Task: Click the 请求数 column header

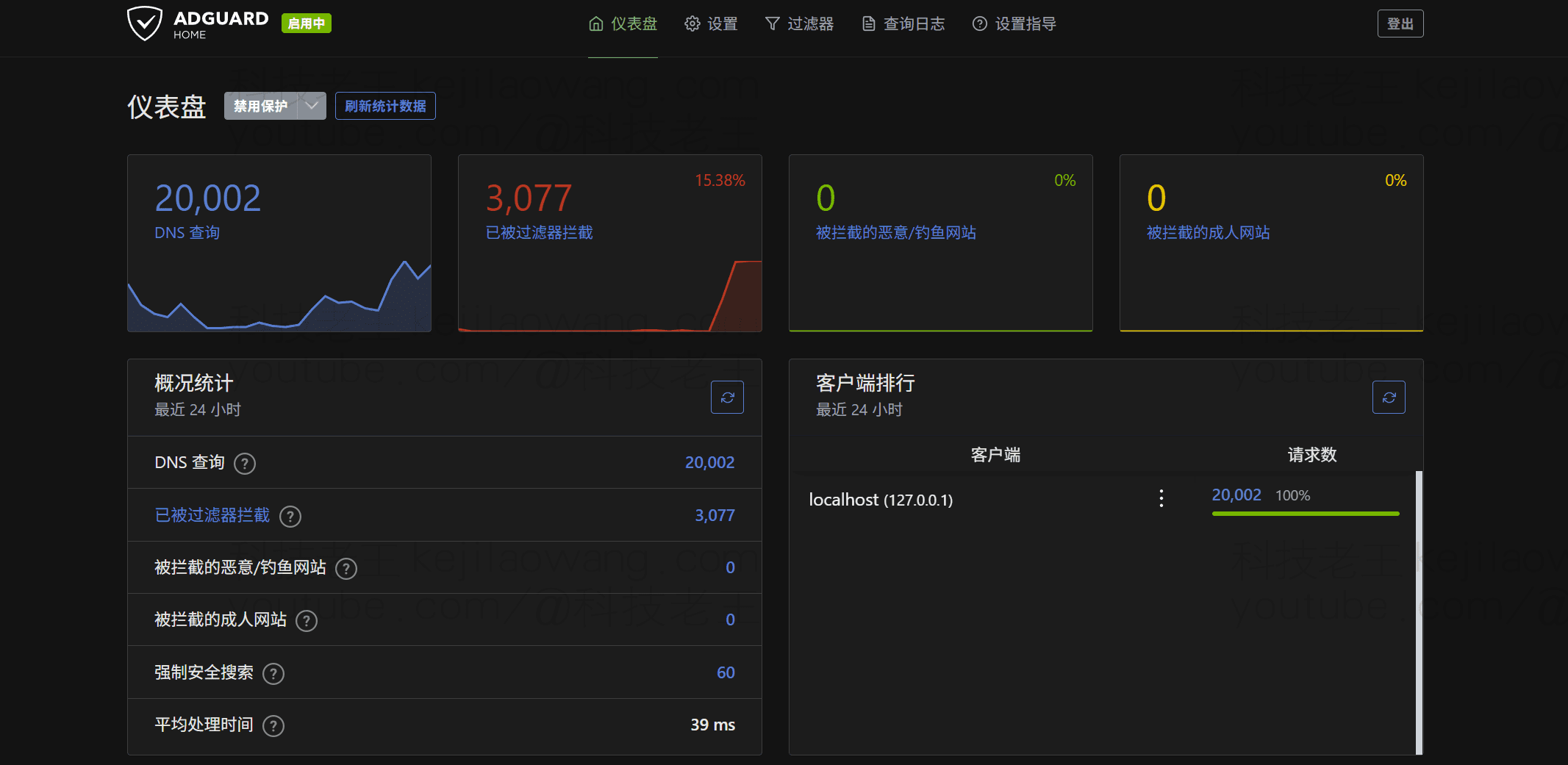Action: [1312, 455]
